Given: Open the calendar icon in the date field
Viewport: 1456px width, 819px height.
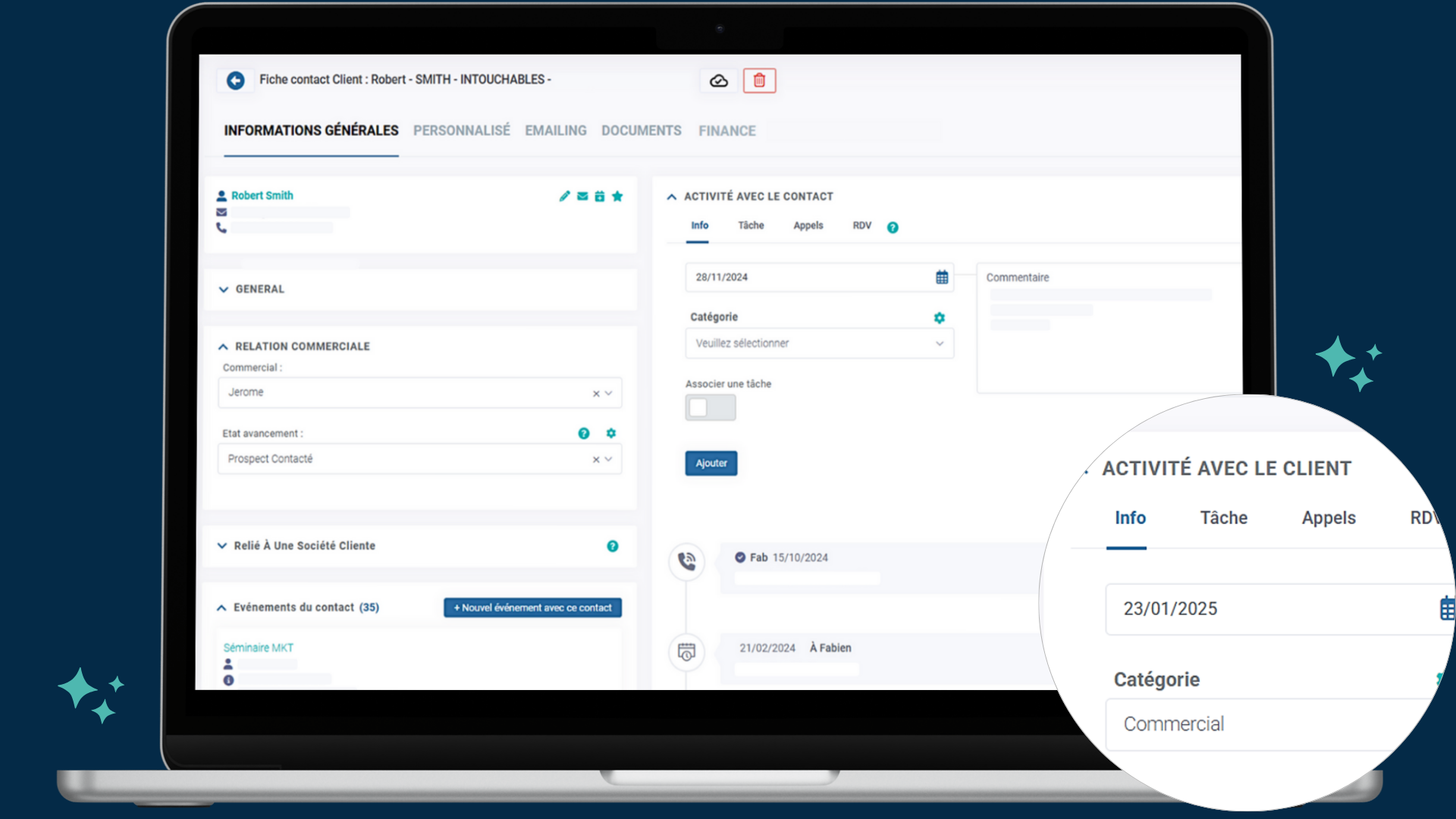Looking at the screenshot, I should (x=941, y=278).
